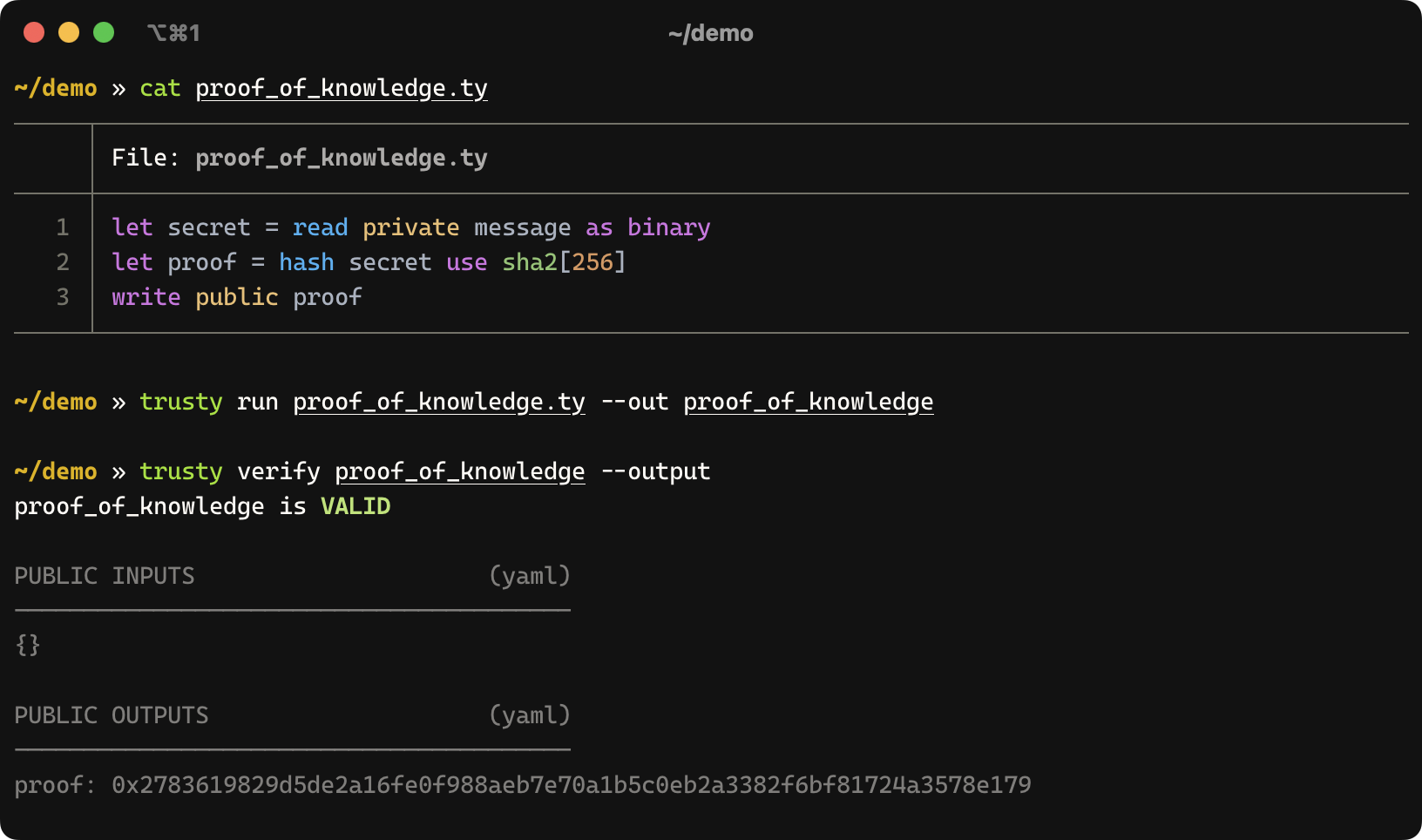Click line number 3 in the gutter

pos(63,297)
